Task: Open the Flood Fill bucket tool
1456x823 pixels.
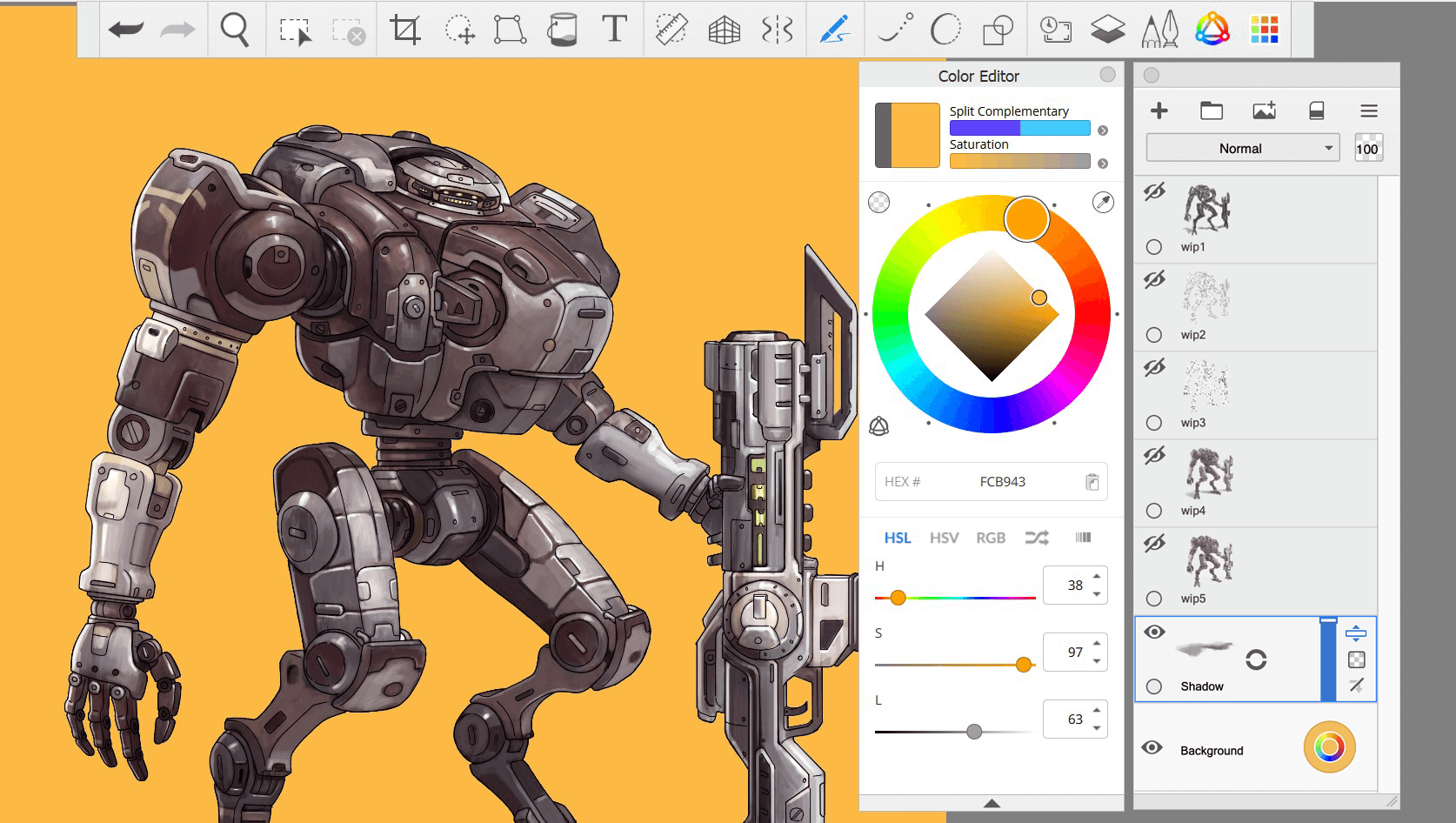Action: point(562,30)
